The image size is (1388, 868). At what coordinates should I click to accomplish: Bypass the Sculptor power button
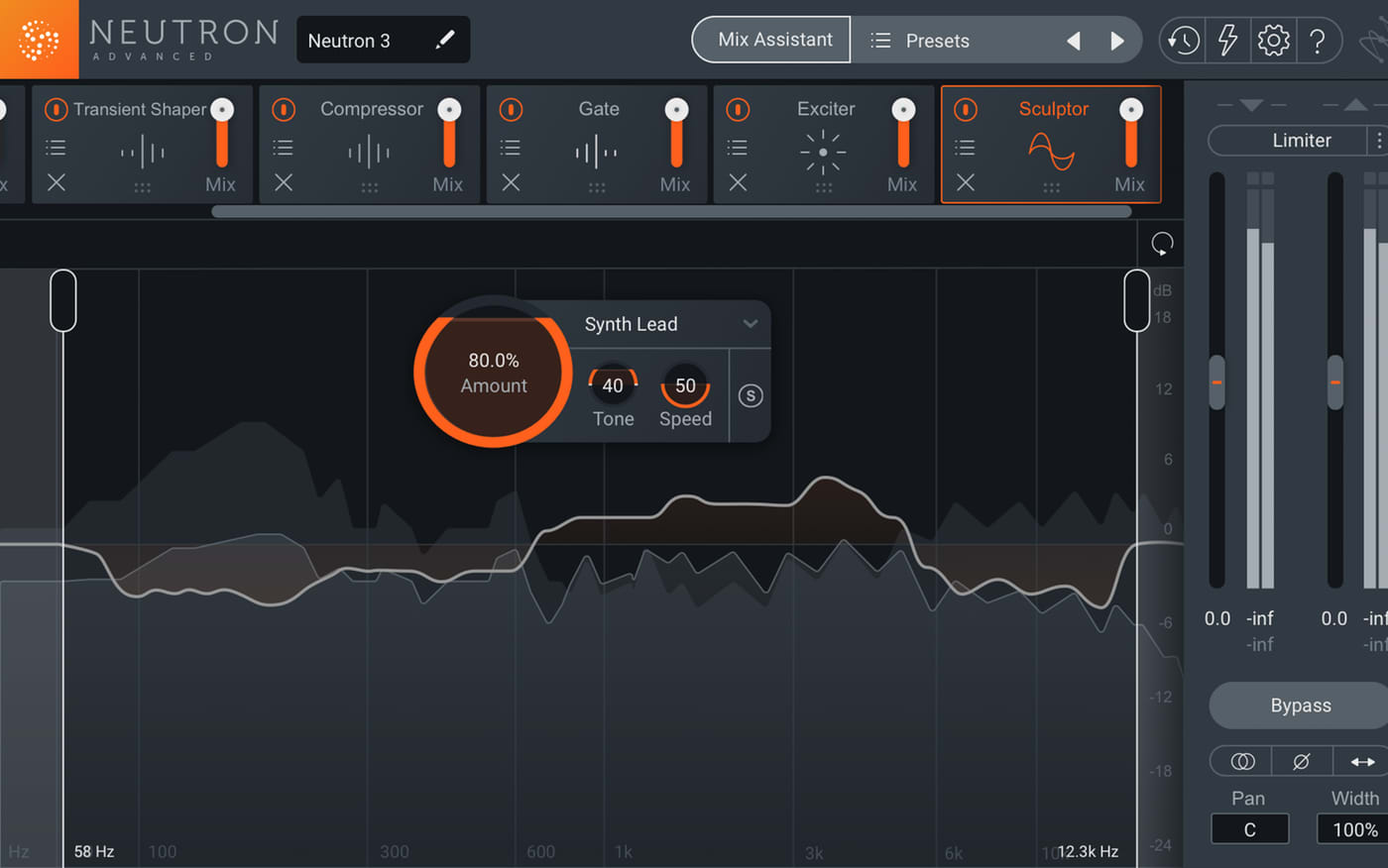click(965, 109)
